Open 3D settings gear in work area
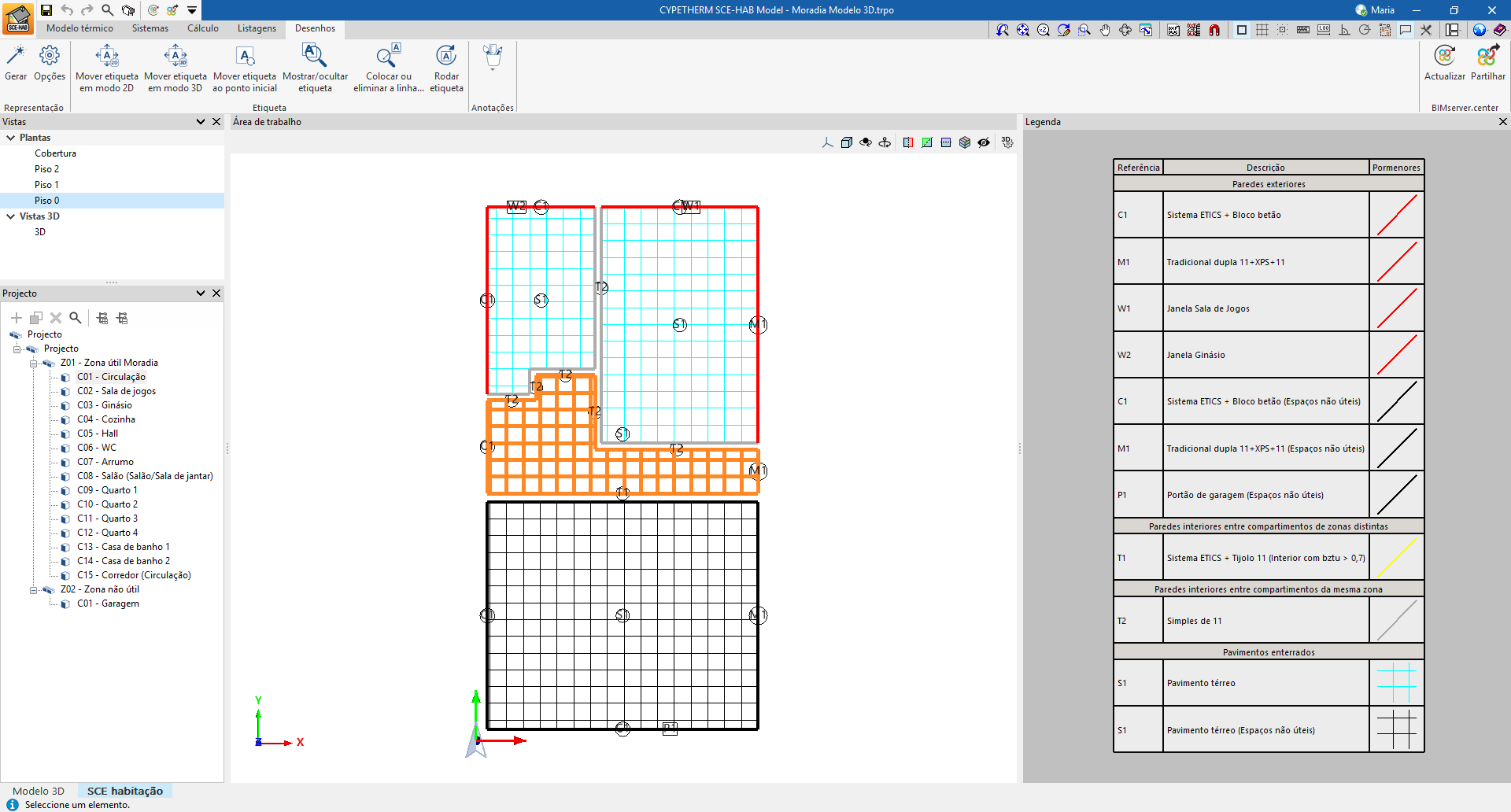Viewport: 1511px width, 812px height. tap(1007, 142)
